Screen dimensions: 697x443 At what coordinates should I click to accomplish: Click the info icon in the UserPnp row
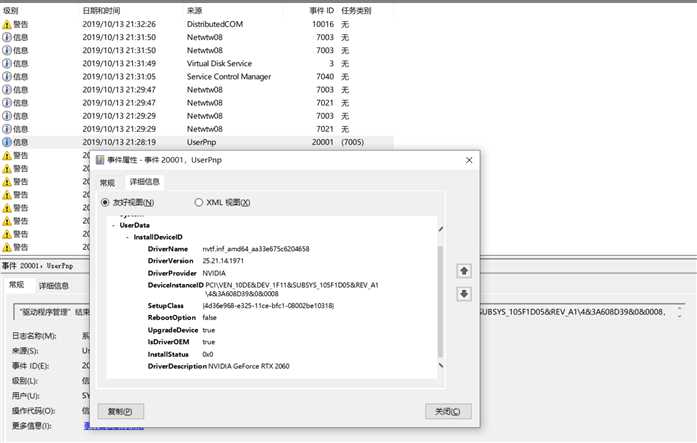[7, 142]
